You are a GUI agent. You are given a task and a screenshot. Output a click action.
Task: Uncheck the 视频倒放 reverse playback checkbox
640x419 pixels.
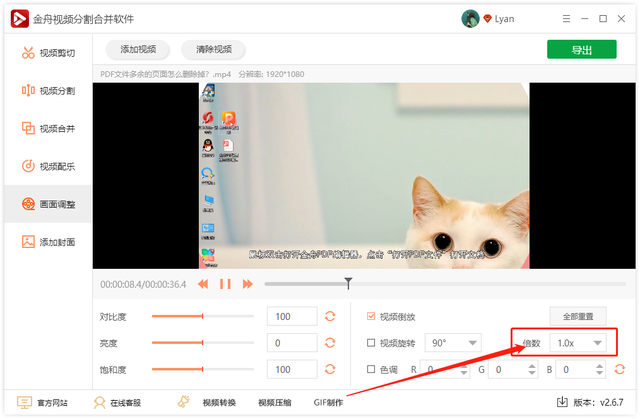click(371, 316)
